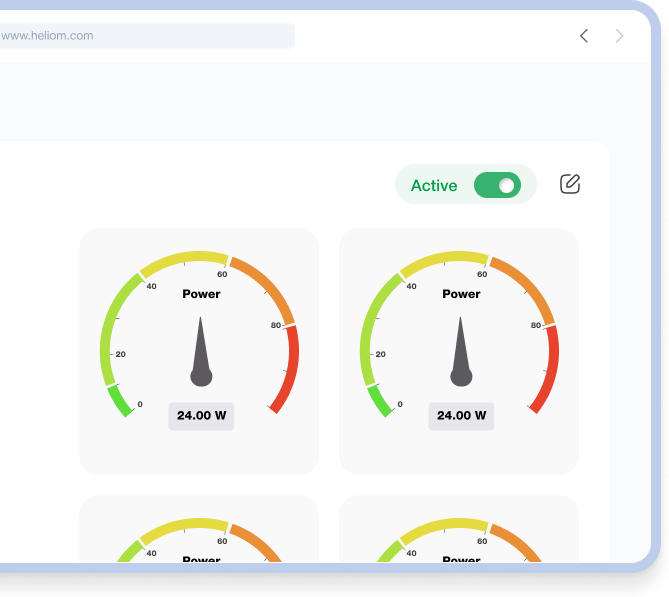669x597 pixels.
Task: Click the green Active status label
Action: [434, 185]
